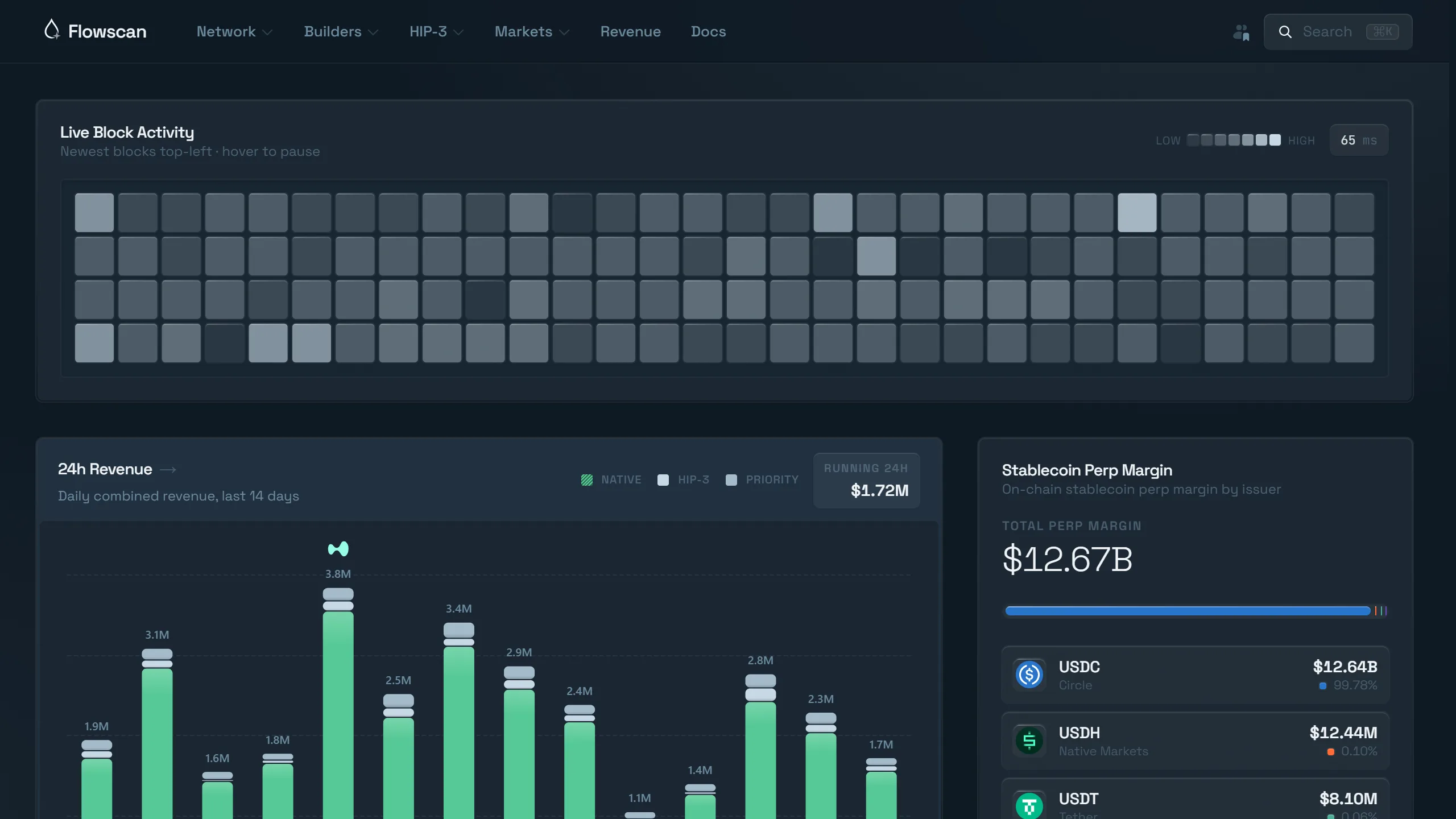Select the USDC $12.64B row
The width and height of the screenshot is (1456, 819).
coord(1195,675)
